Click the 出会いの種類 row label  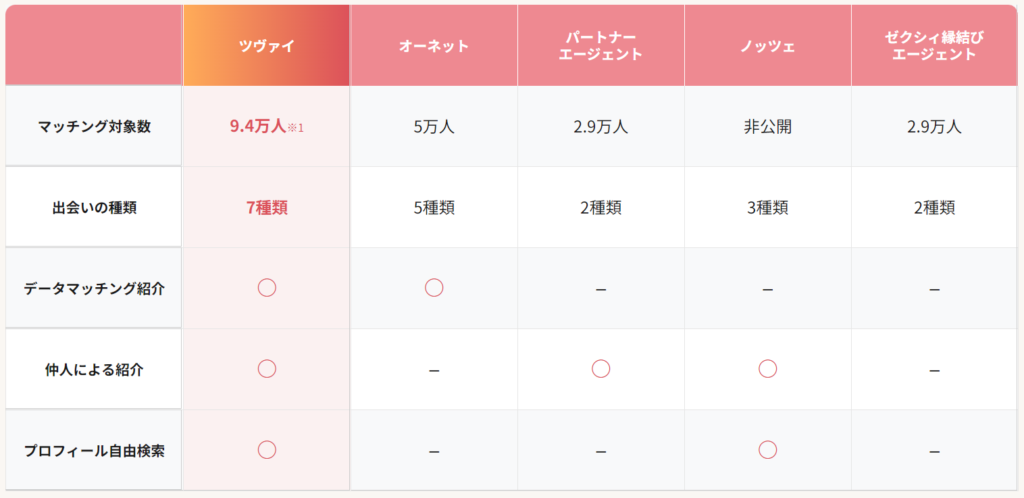(94, 208)
